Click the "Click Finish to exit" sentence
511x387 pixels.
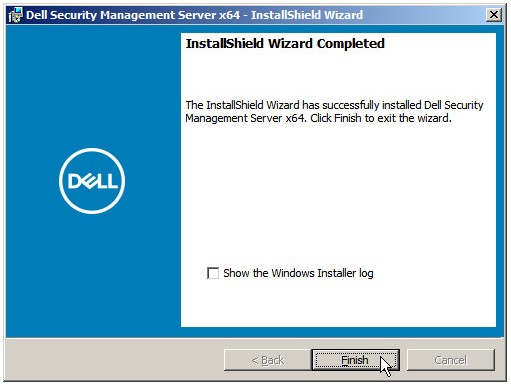381,118
